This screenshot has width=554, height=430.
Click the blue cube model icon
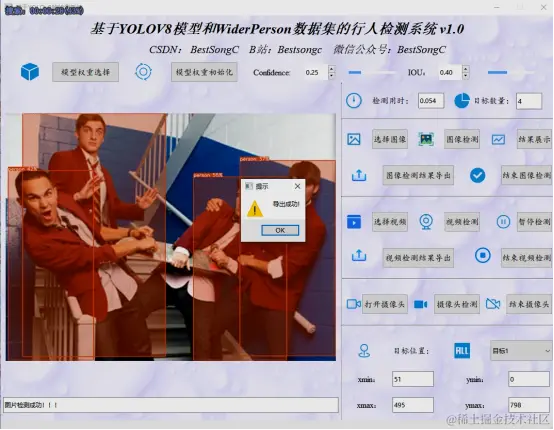coord(30,72)
